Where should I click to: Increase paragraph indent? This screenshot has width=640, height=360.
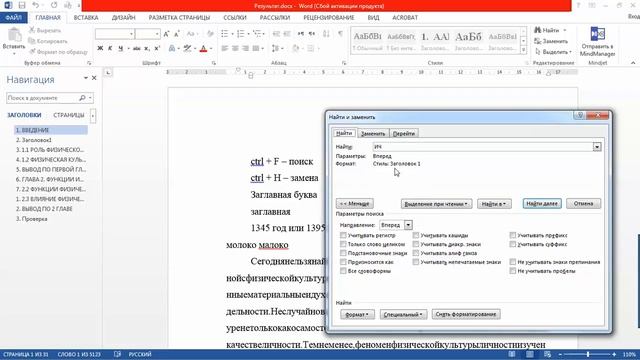(287, 34)
